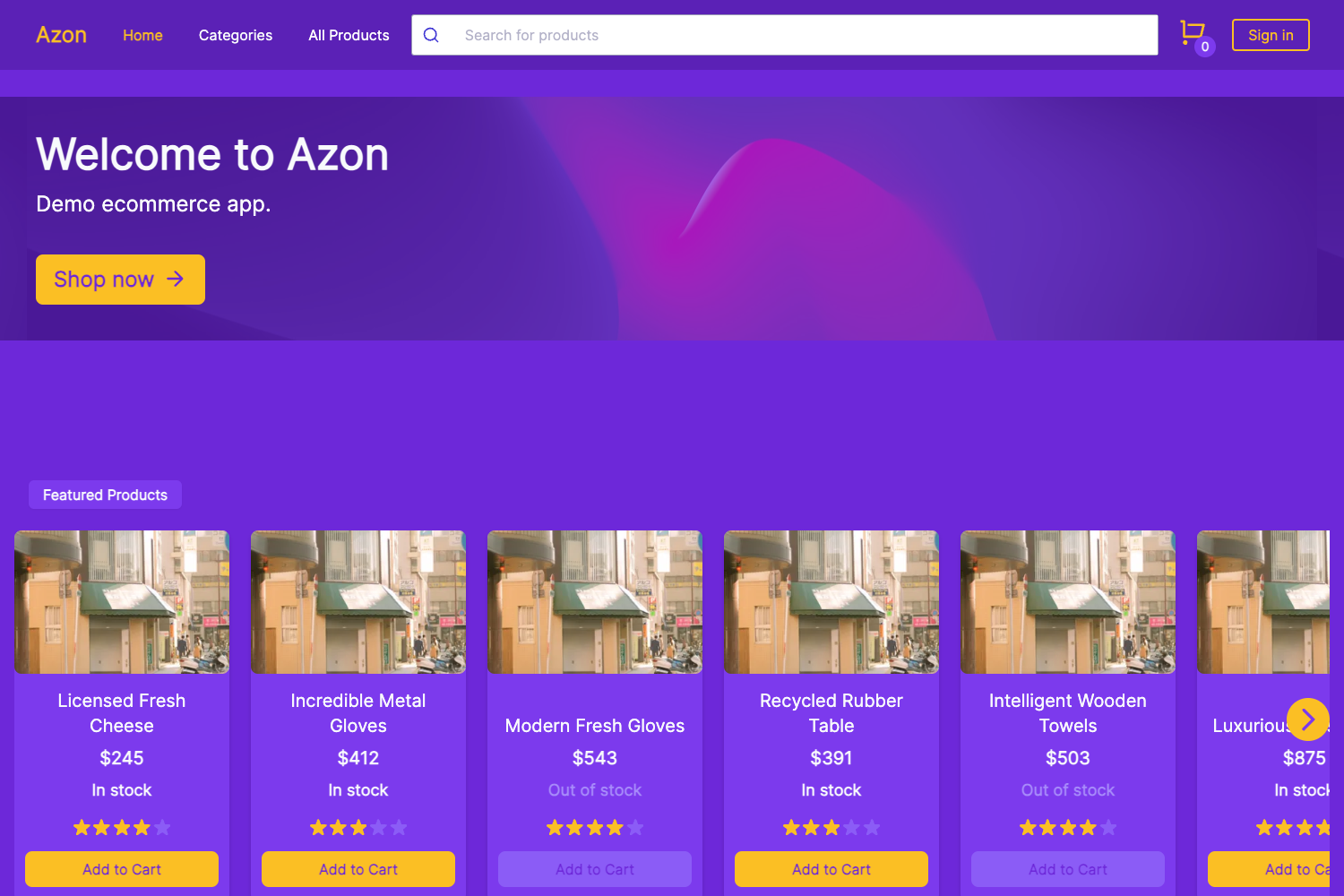Click the search products input field
The image size is (1344, 896).
[717, 35]
